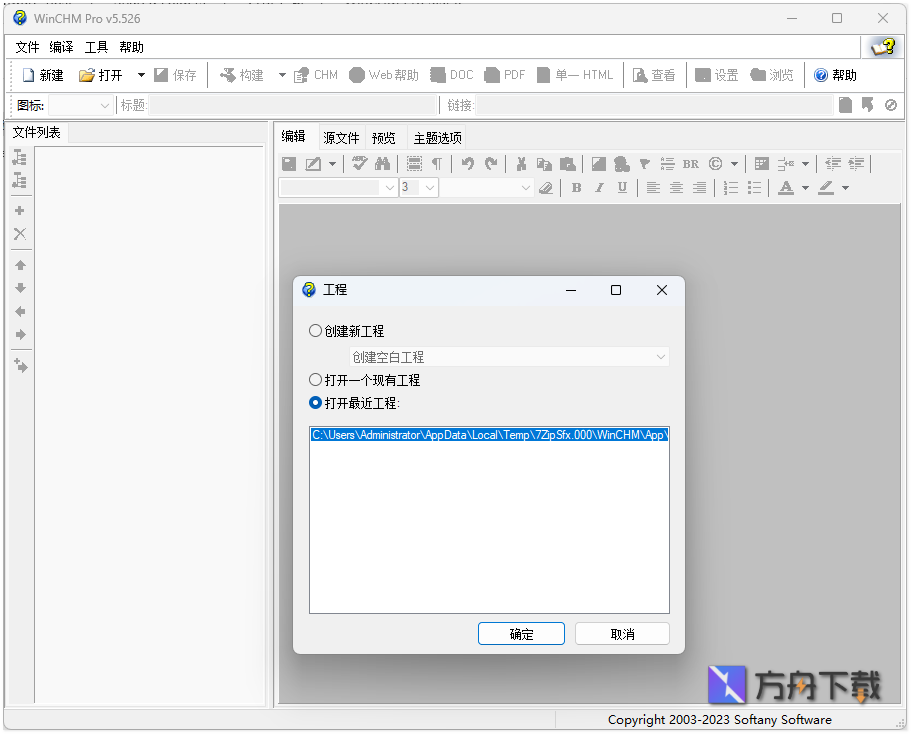Click the 浏览 (Browse) toolbar icon

(771, 74)
